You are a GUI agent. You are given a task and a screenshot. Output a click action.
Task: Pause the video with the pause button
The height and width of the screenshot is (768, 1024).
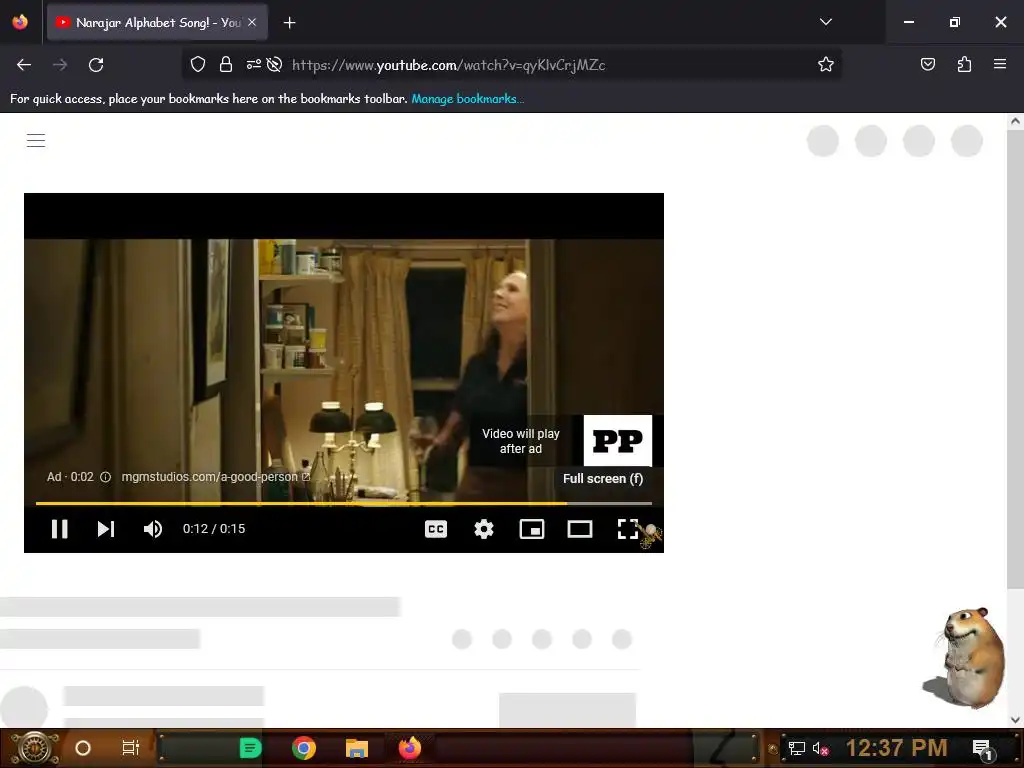(59, 529)
